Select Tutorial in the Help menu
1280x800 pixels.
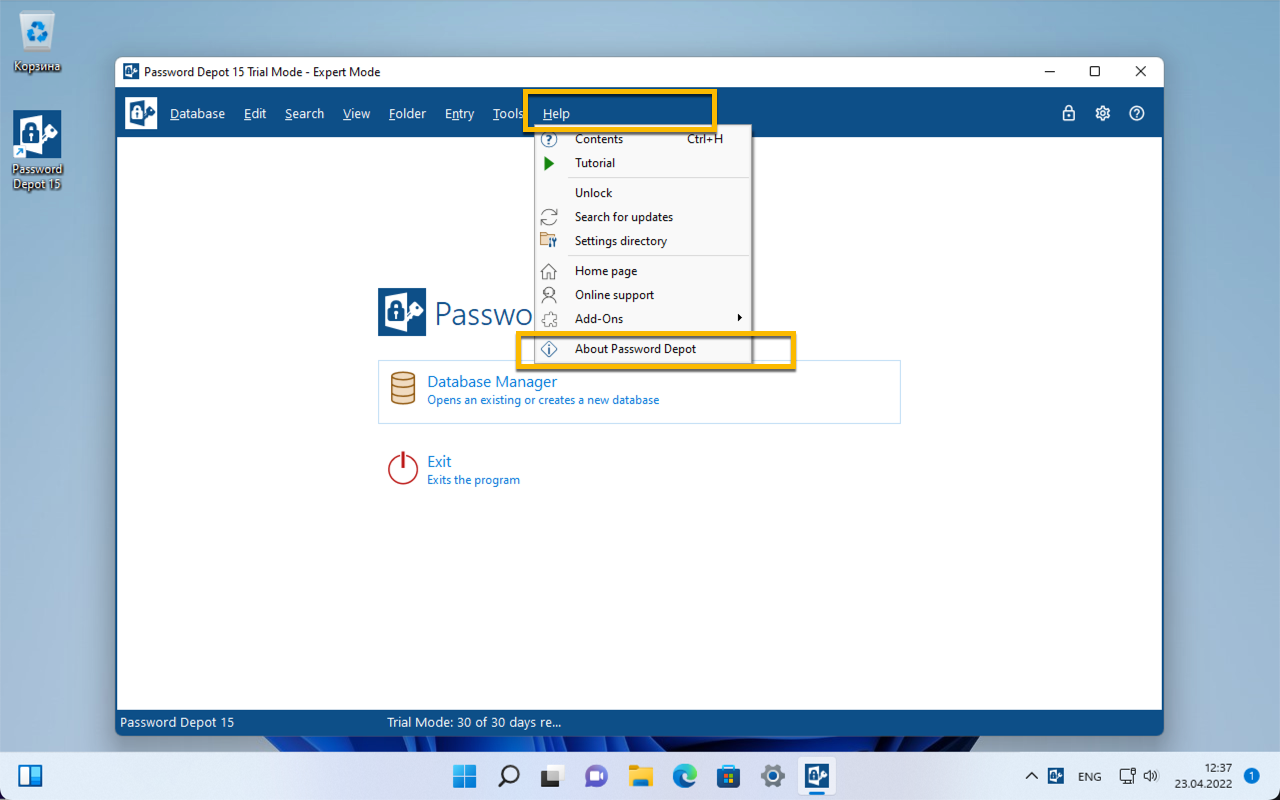(643, 163)
